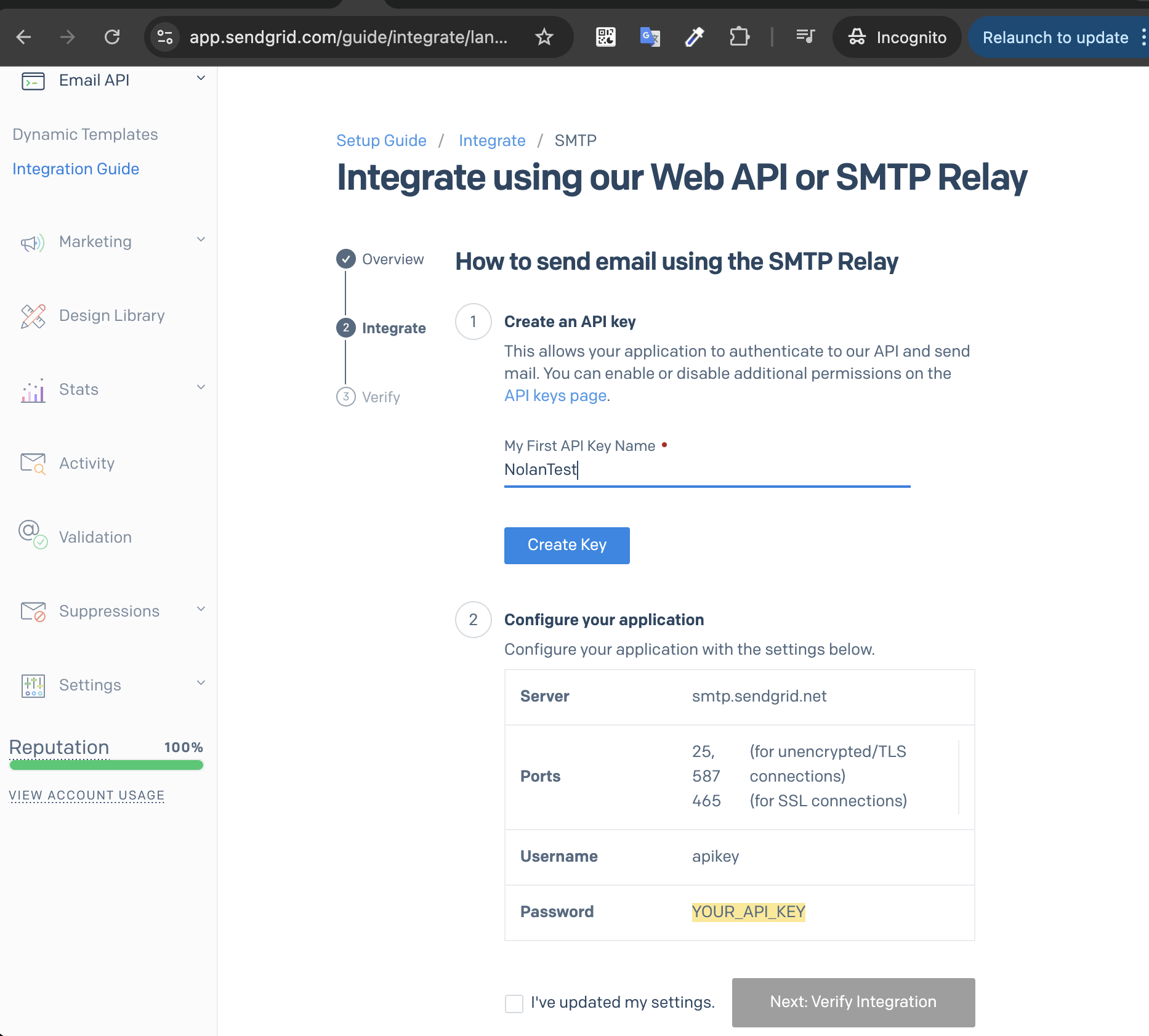Collapse the Email API section
The width and height of the screenshot is (1149, 1036).
click(201, 79)
